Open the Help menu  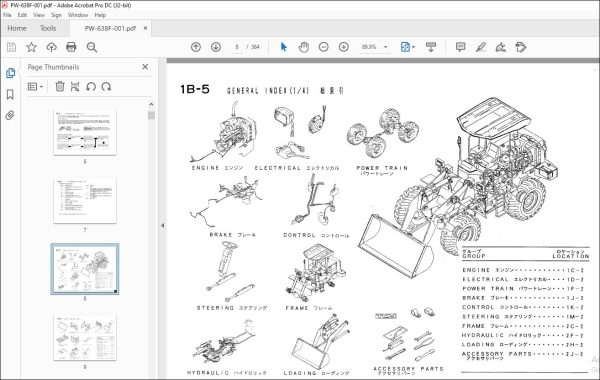(100, 15)
